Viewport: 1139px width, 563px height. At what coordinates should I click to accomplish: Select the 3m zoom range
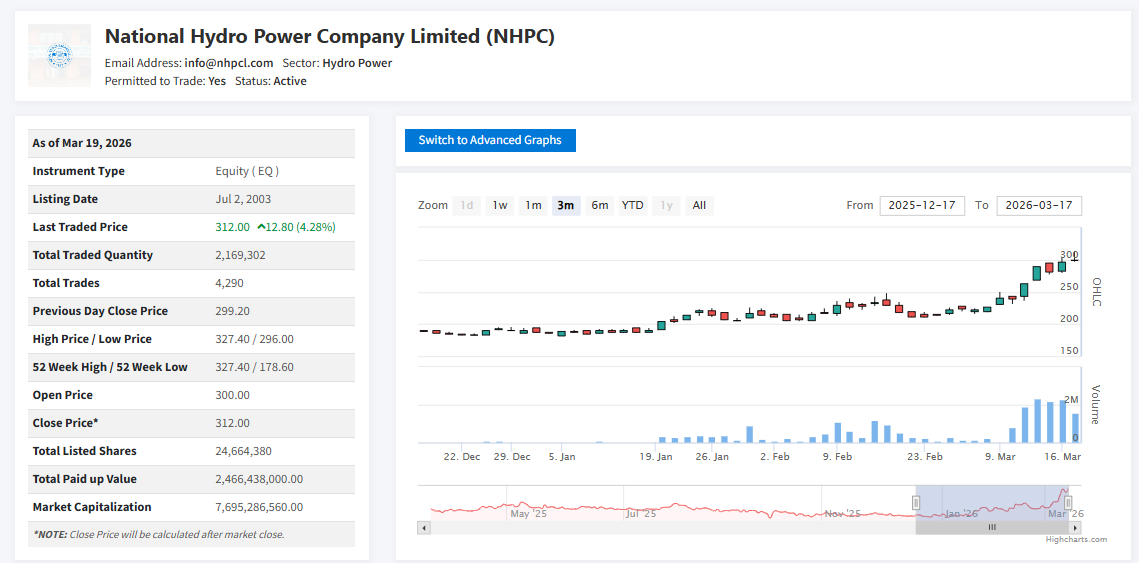tap(566, 205)
